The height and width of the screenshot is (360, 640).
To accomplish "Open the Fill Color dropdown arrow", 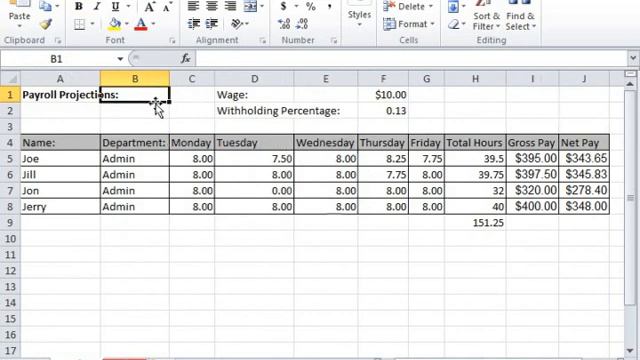I will (x=127, y=24).
